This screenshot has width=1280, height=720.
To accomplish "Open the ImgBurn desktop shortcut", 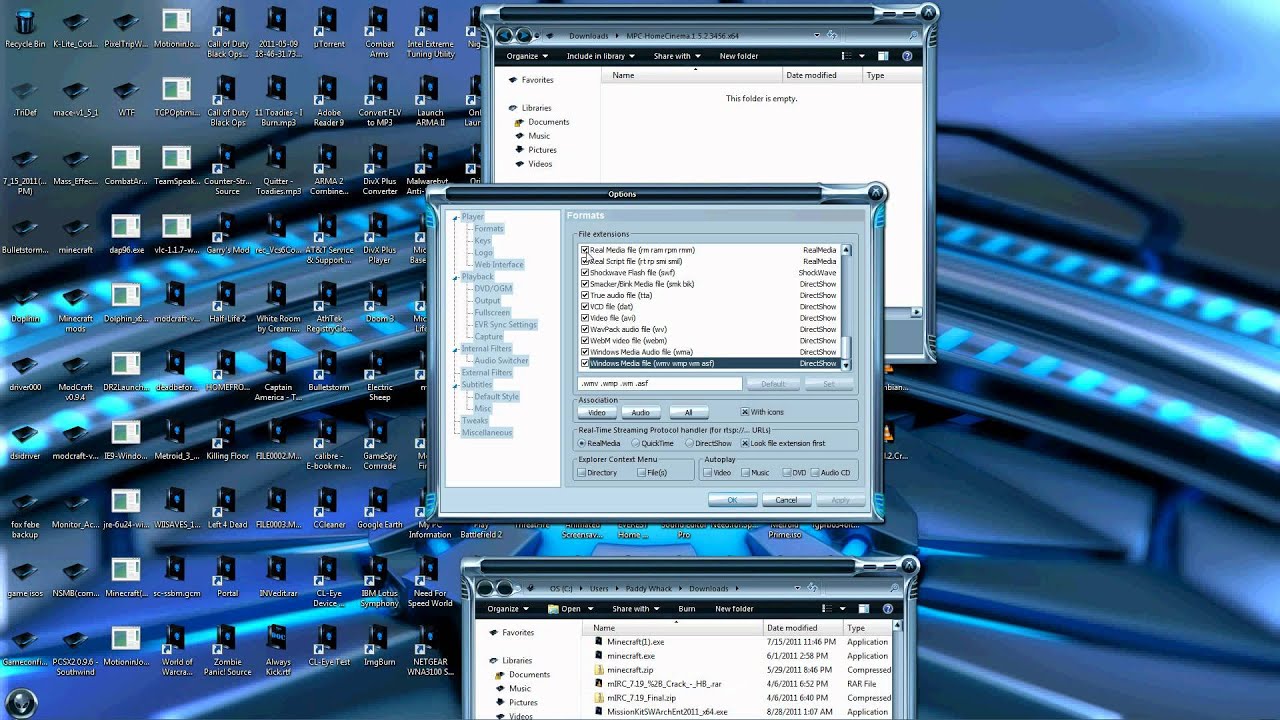I will tap(379, 645).
